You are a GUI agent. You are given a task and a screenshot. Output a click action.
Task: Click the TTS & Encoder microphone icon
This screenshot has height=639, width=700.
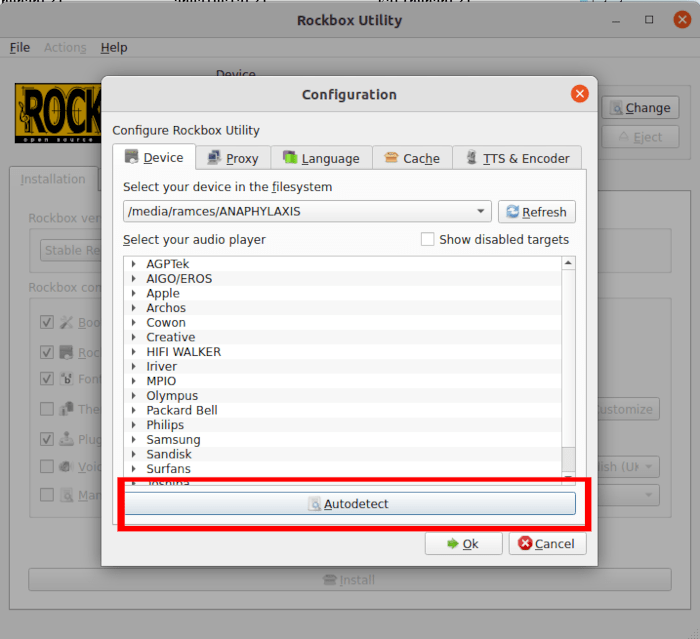coord(471,157)
